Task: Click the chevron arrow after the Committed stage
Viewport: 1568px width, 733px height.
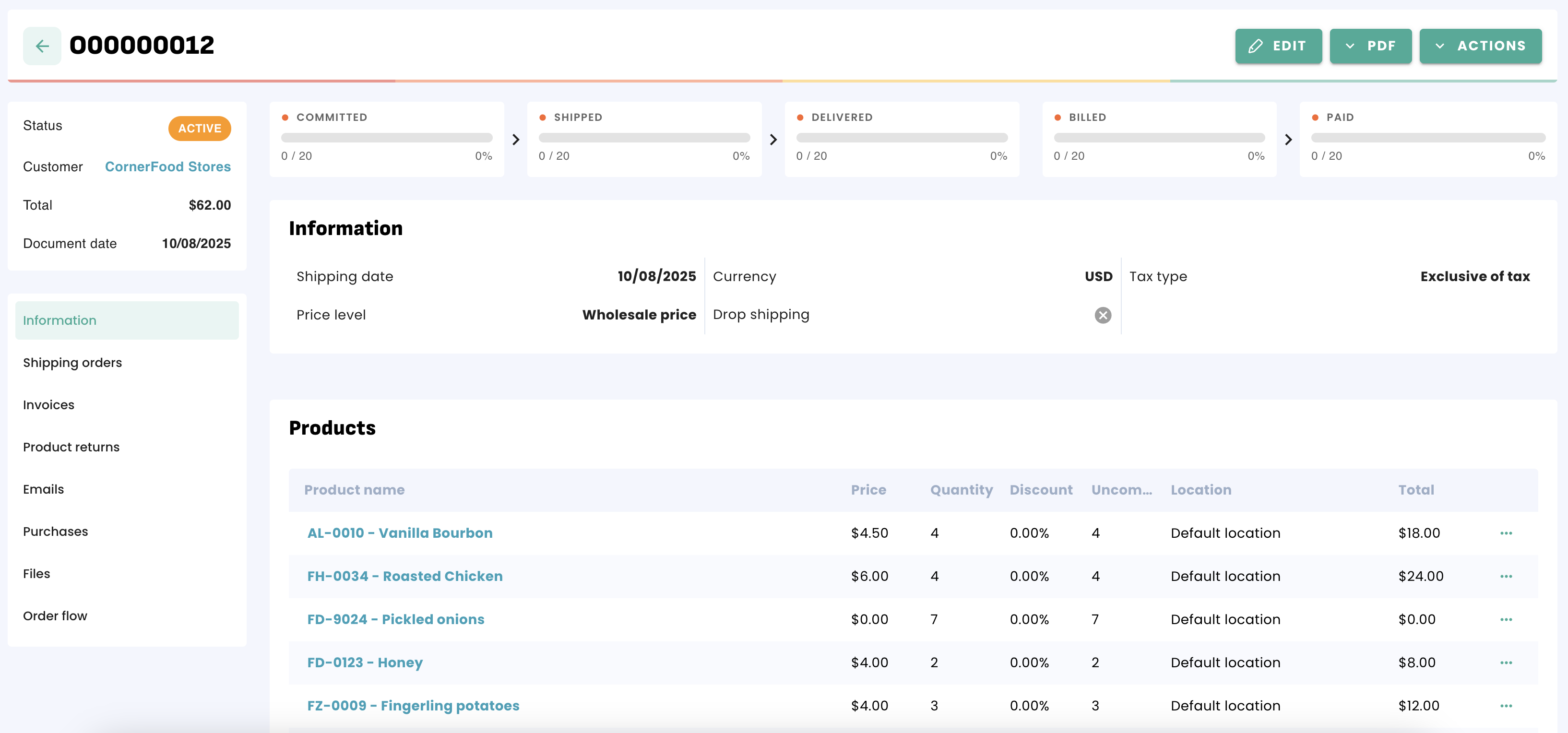Action: coord(516,140)
